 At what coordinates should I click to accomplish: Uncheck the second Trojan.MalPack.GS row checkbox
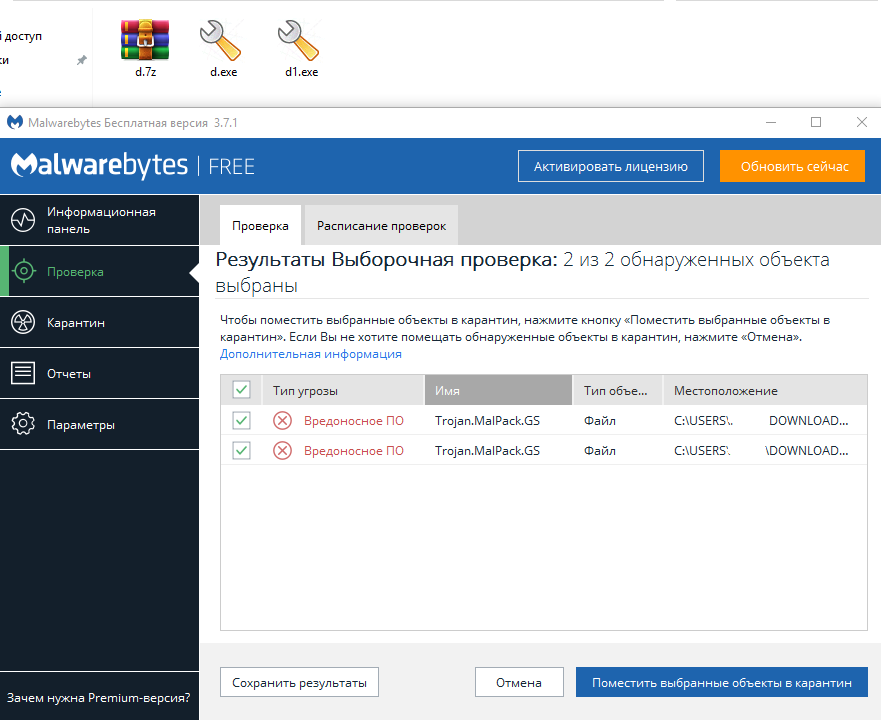pos(242,450)
